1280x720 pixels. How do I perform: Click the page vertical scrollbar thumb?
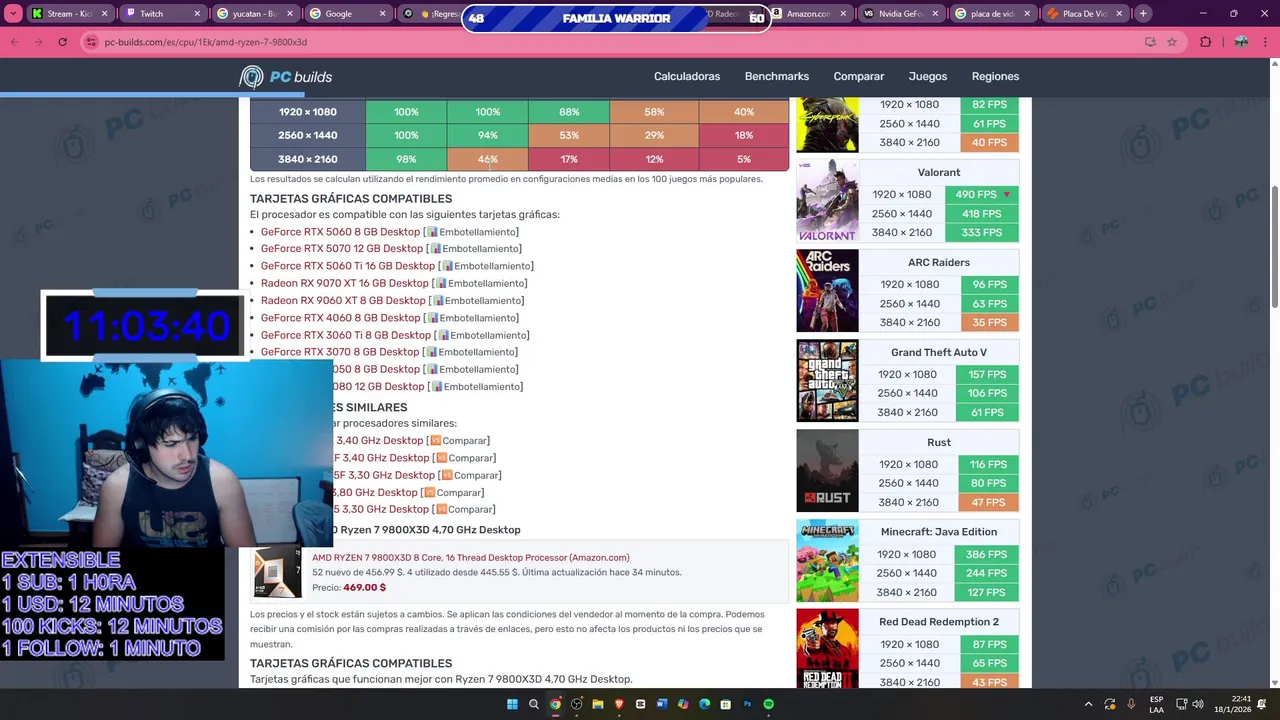(x=1274, y=247)
